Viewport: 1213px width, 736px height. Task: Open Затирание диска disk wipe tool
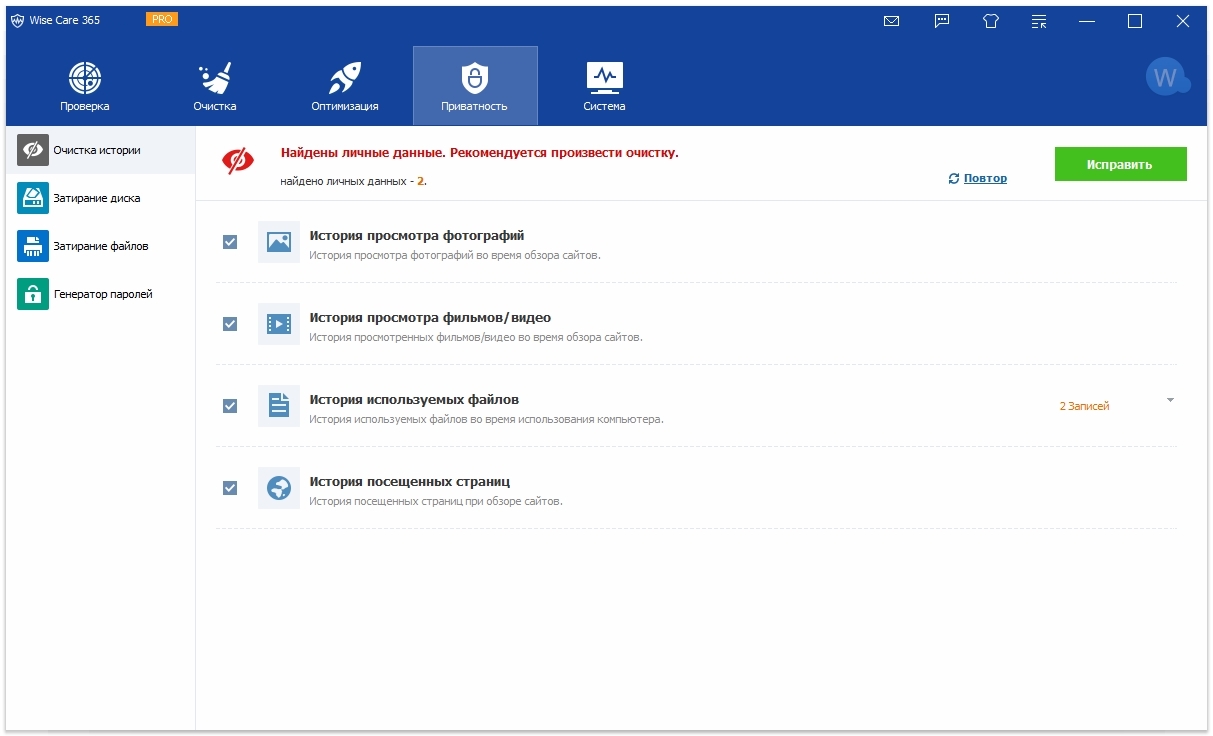coord(97,198)
